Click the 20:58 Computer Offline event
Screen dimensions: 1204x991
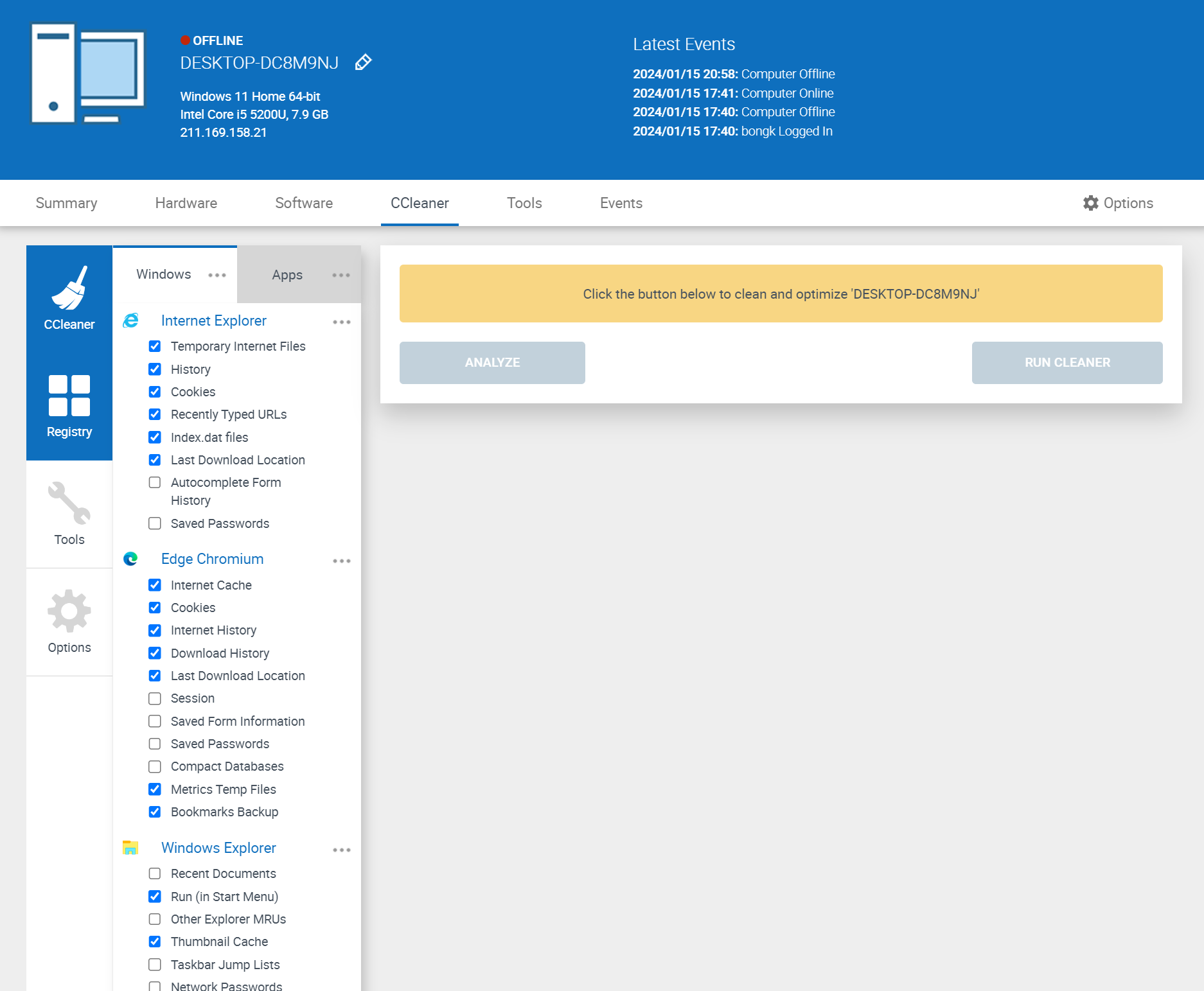(734, 74)
